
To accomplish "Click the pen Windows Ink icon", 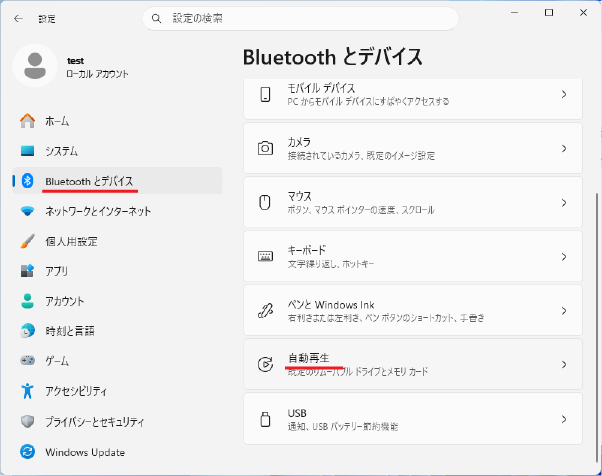I will [x=265, y=310].
